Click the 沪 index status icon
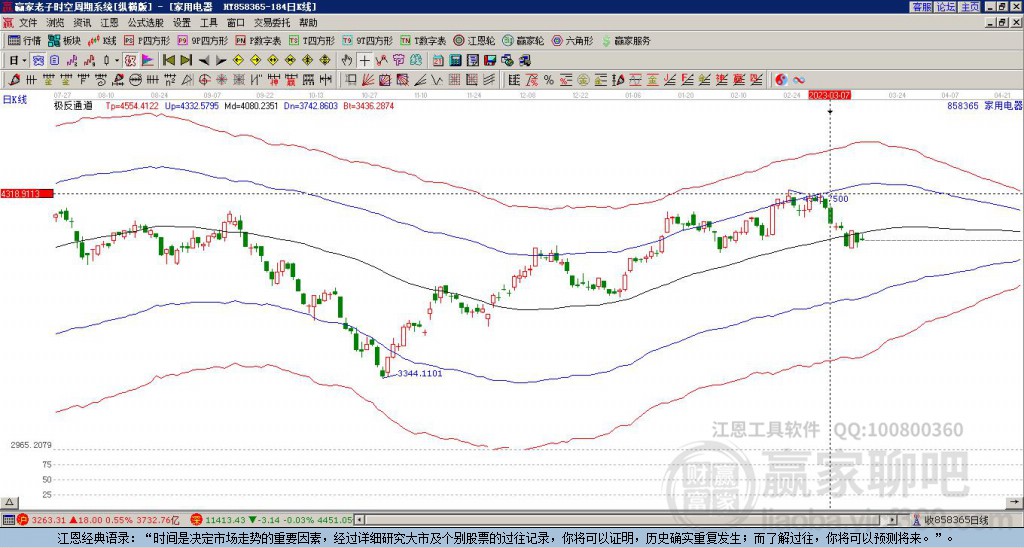The height and width of the screenshot is (548, 1024). point(23,520)
